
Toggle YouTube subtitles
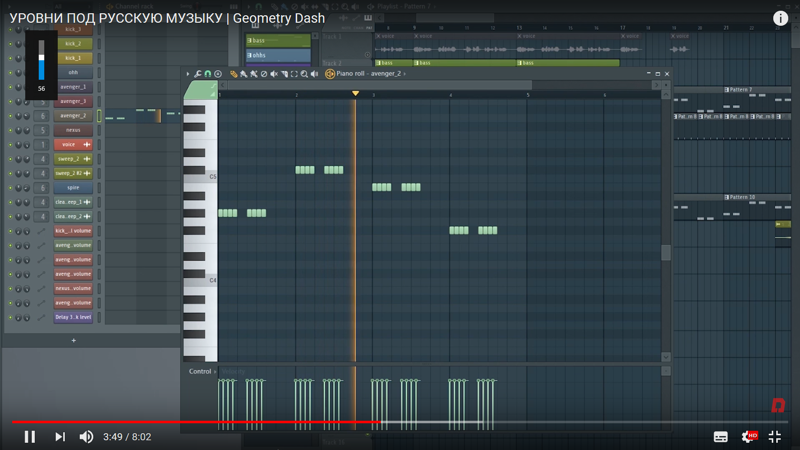click(x=720, y=437)
